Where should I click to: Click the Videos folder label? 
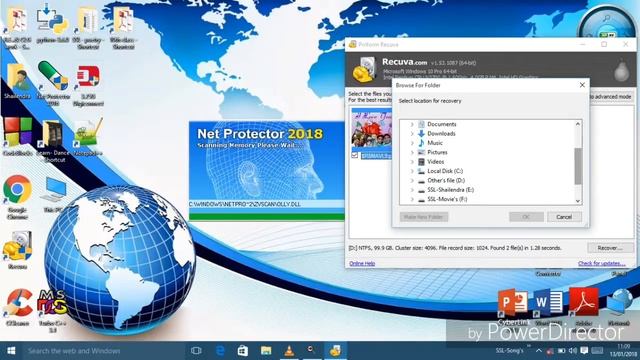click(436, 162)
